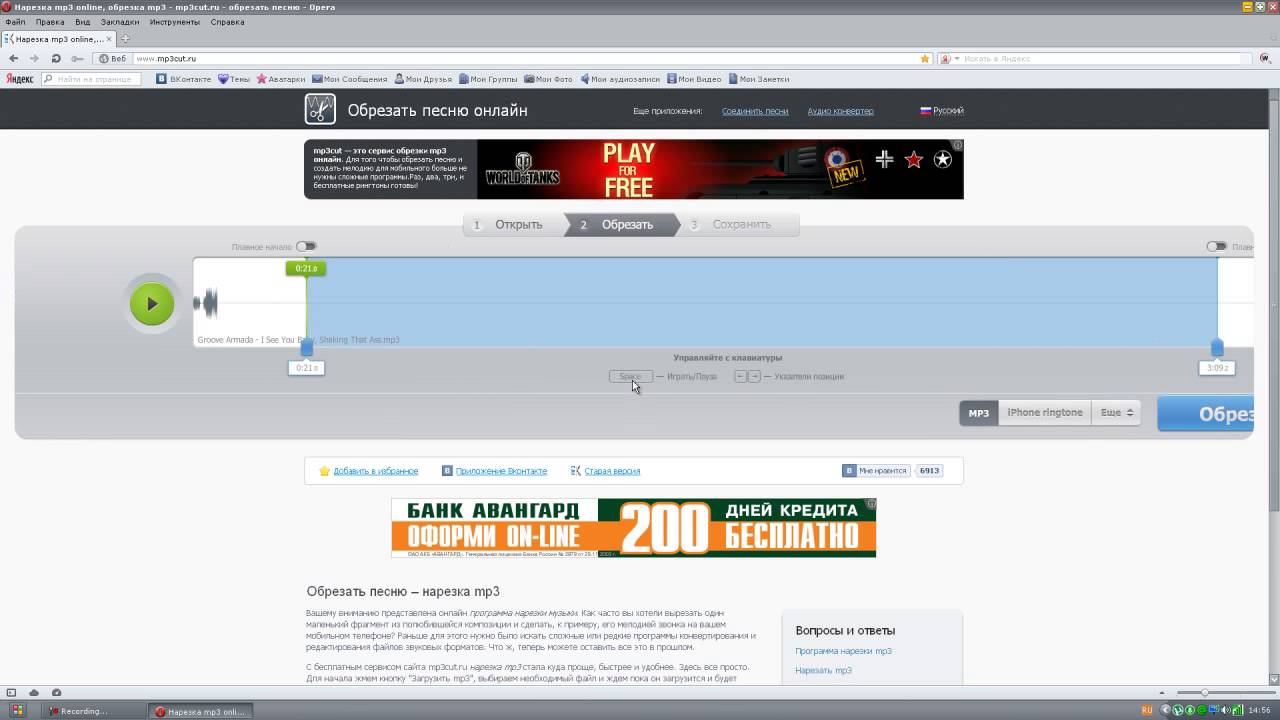Click the start trim handle at 0:21
The image size is (1280, 720).
tap(307, 348)
